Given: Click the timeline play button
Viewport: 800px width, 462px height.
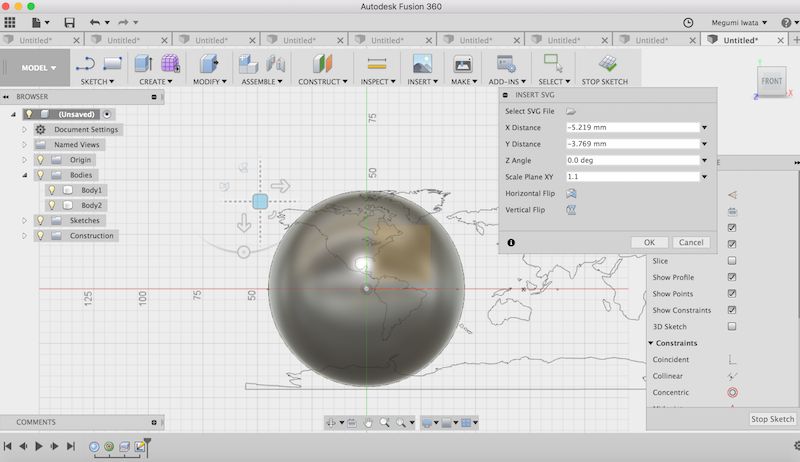Looking at the screenshot, I should pos(39,446).
